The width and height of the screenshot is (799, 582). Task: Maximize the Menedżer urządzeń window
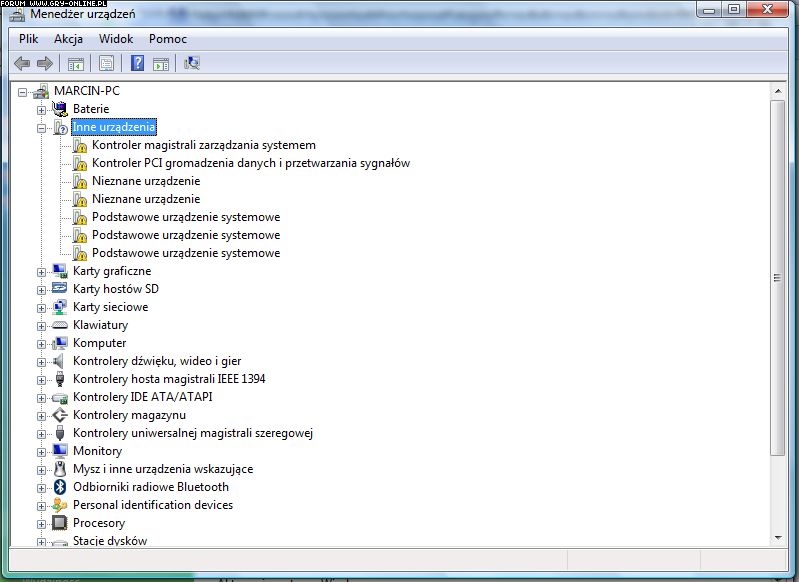pyautogui.click(x=734, y=10)
